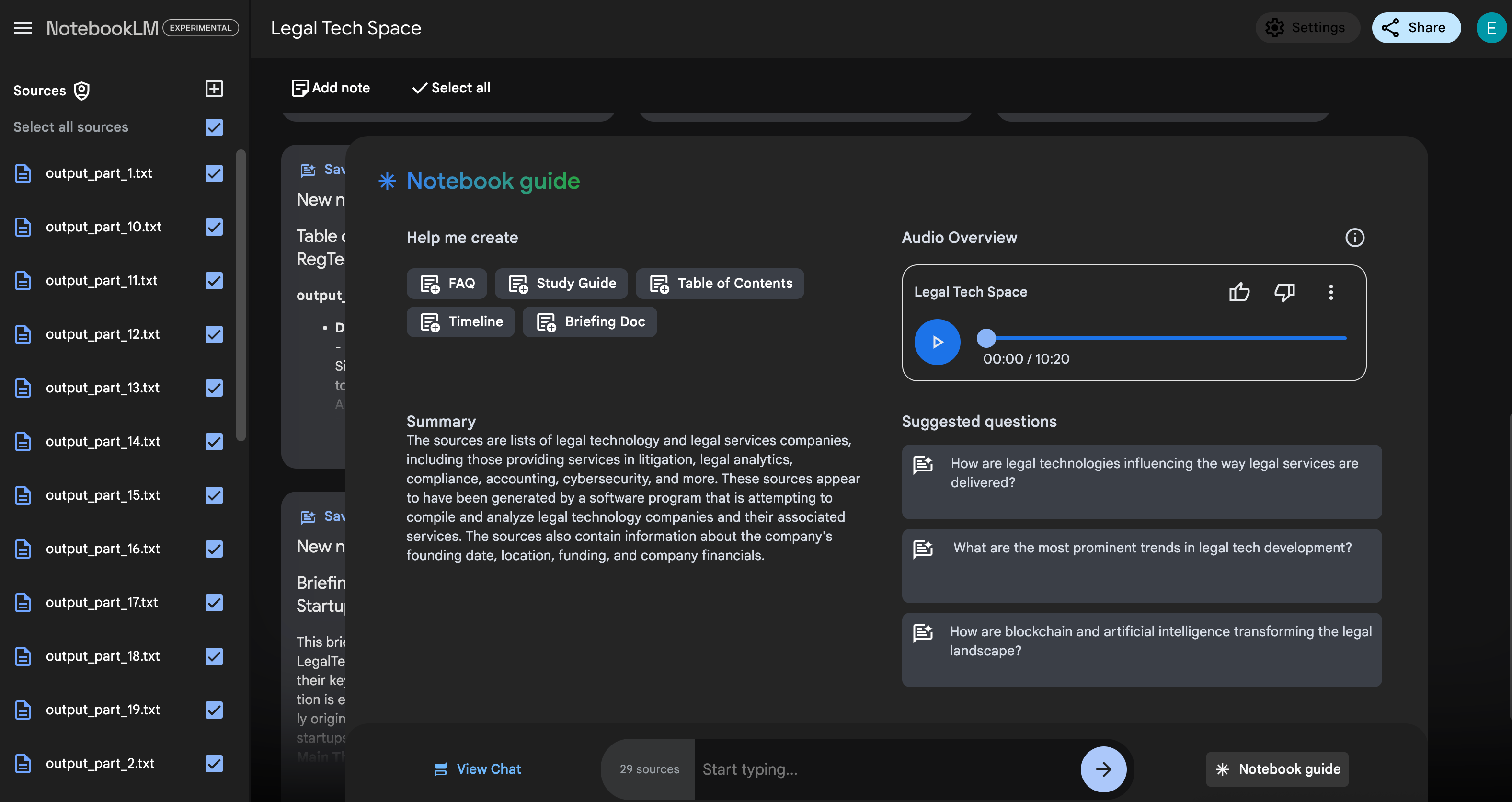Ask how legal technologies influence service delivery
Screen dimensions: 1512x802
coord(1142,481)
